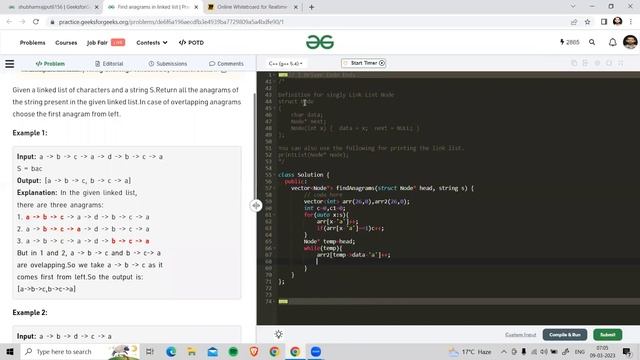
Task: Open Microsoft Edge from the taskbar
Action: 171,351
